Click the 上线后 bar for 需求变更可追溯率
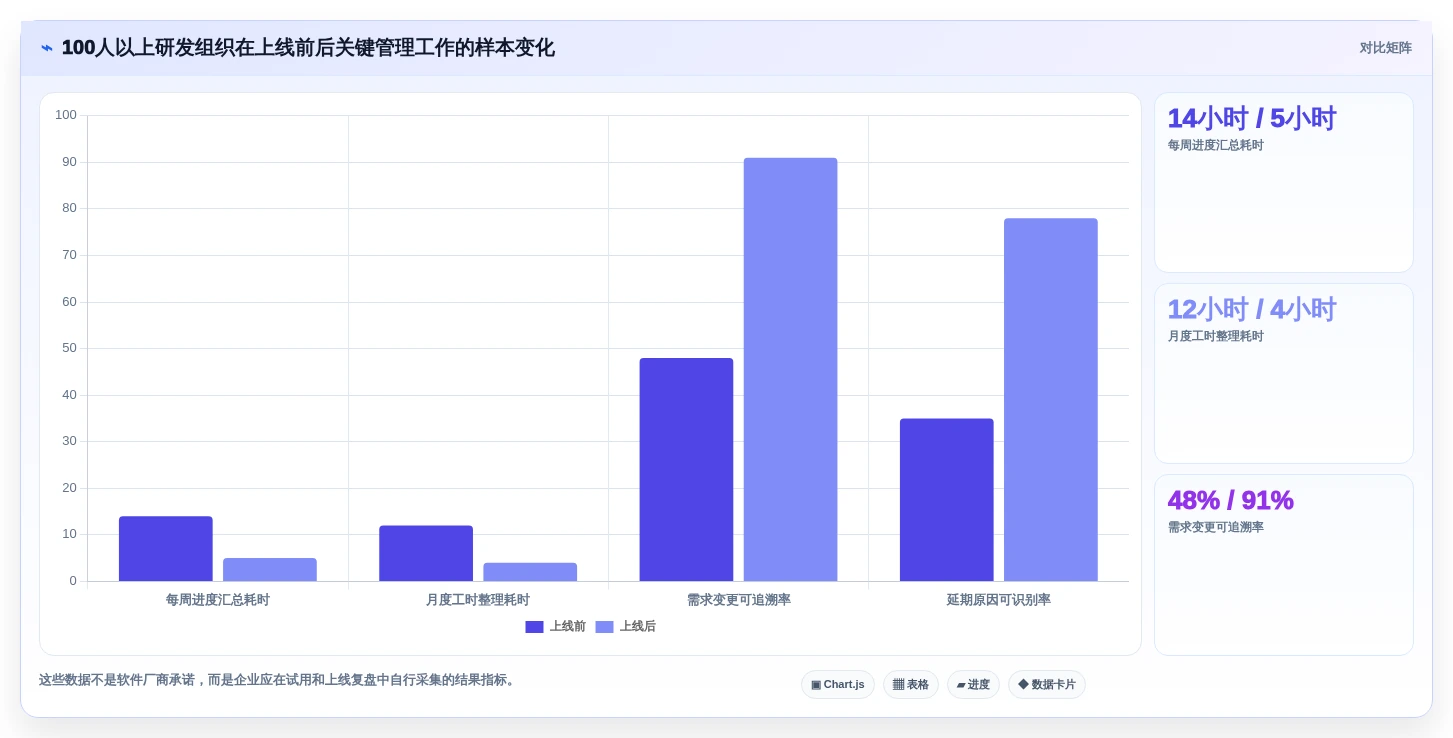Viewport: 1453px width, 738px height. click(790, 370)
